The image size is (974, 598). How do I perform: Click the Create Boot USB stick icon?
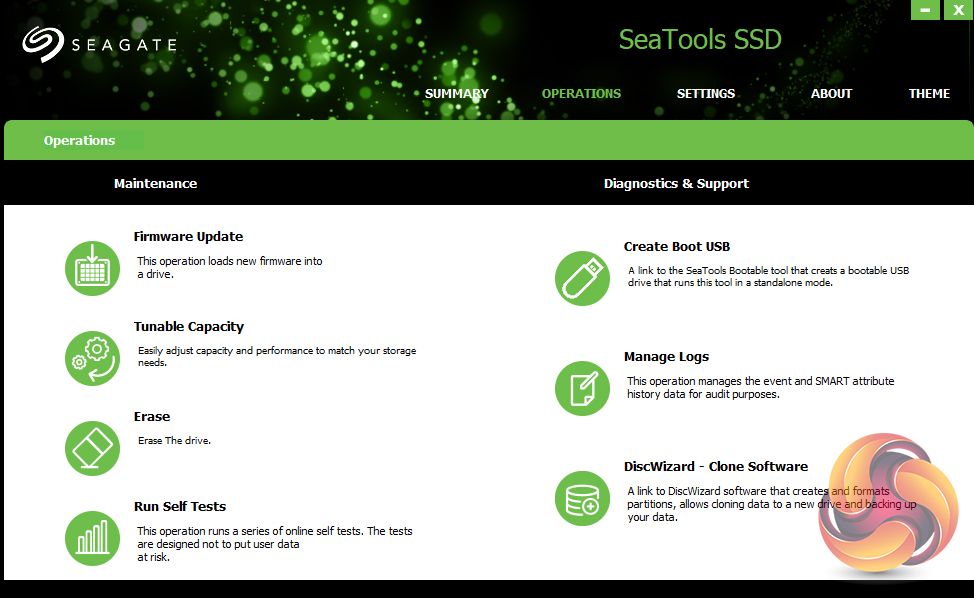583,278
